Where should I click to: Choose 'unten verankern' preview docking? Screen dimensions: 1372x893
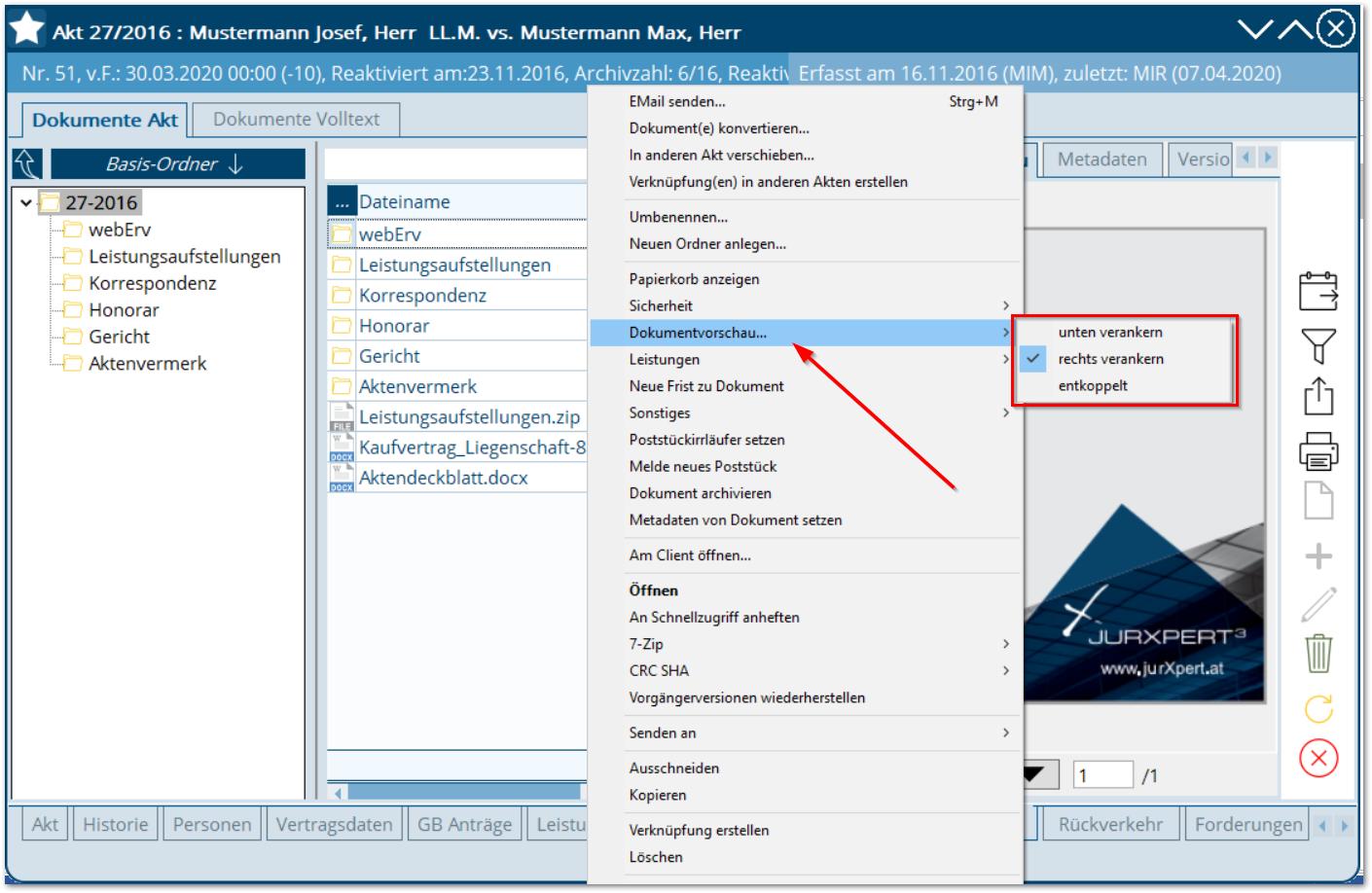(x=1110, y=333)
